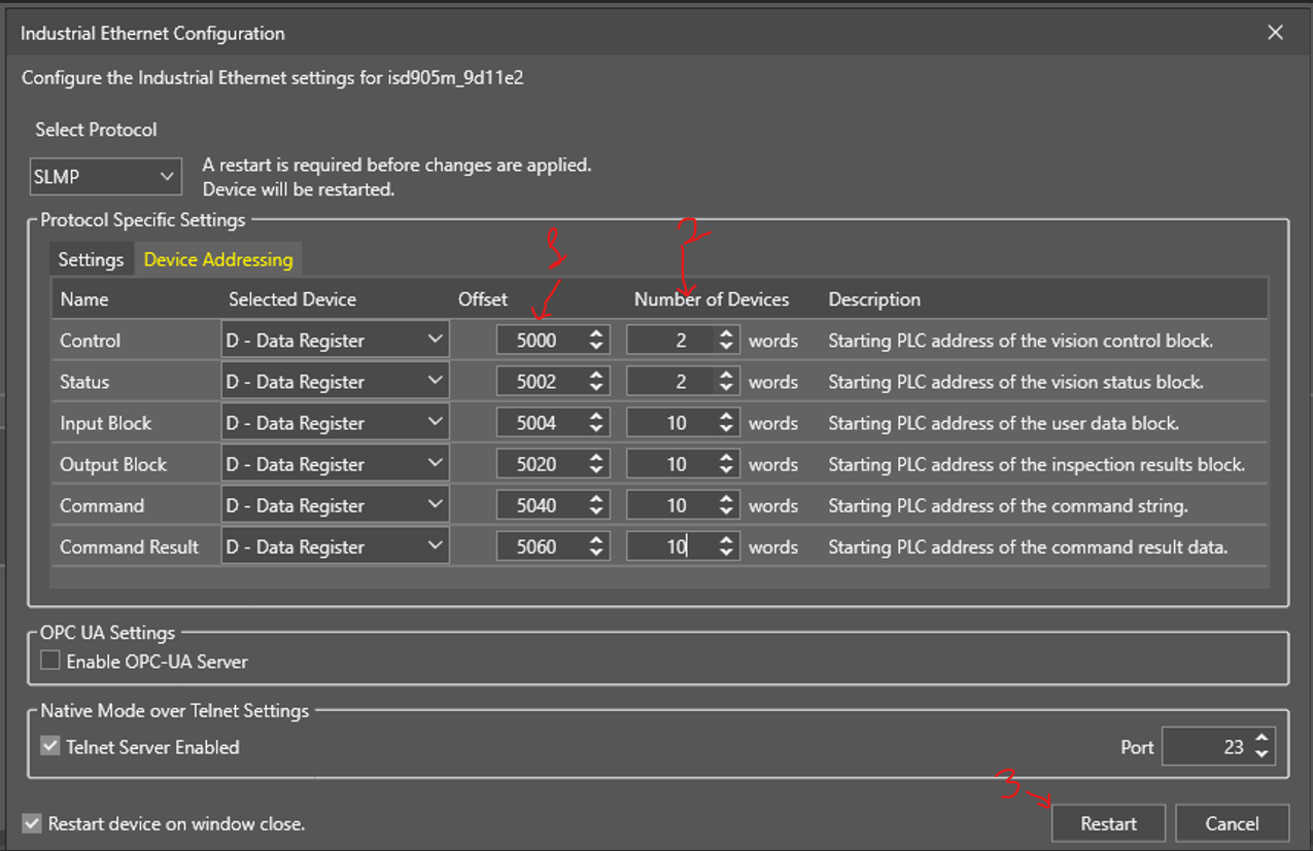
Task: Decrease Status number of devices stepper
Action: [x=727, y=389]
